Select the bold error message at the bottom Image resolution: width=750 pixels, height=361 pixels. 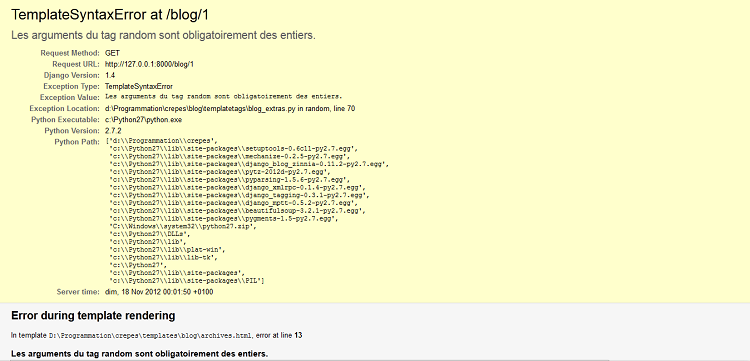[139, 354]
